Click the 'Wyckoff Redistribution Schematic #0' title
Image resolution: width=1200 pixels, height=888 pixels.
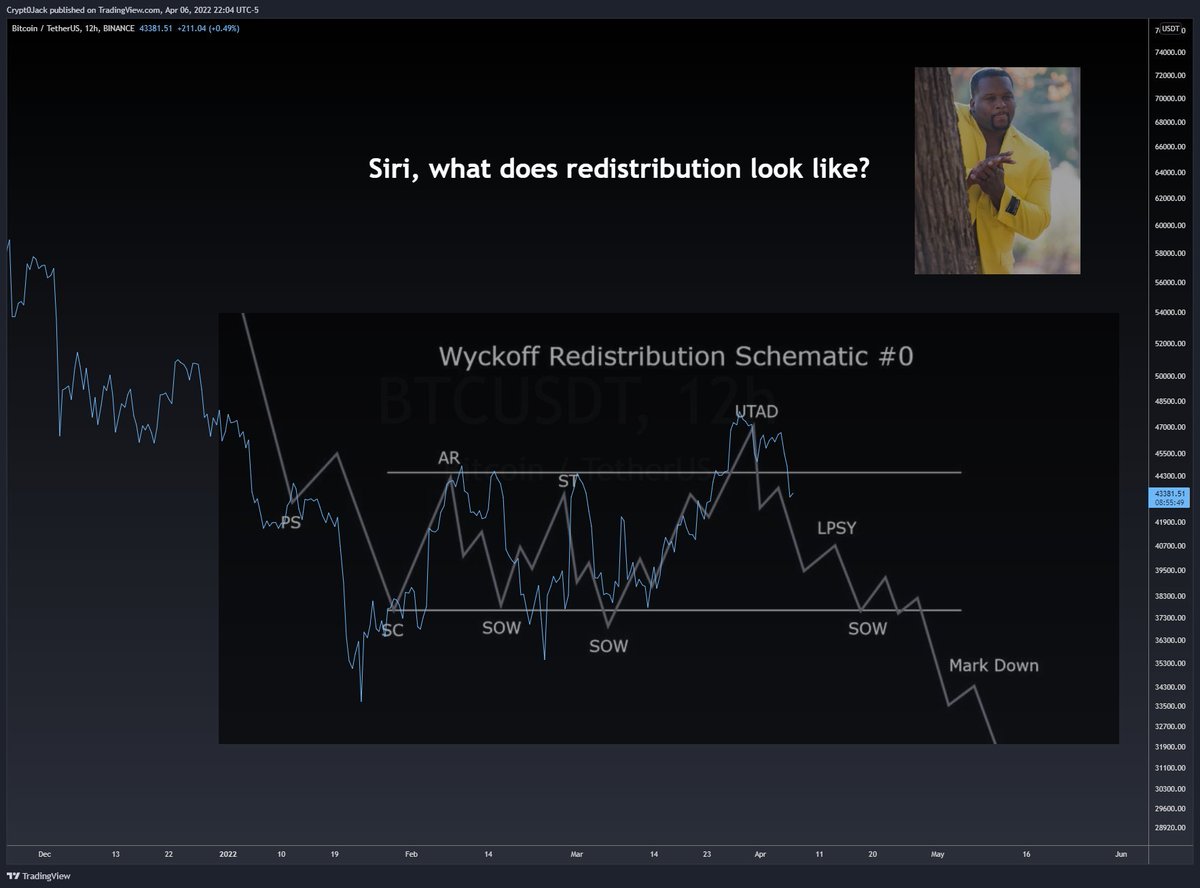(676, 356)
